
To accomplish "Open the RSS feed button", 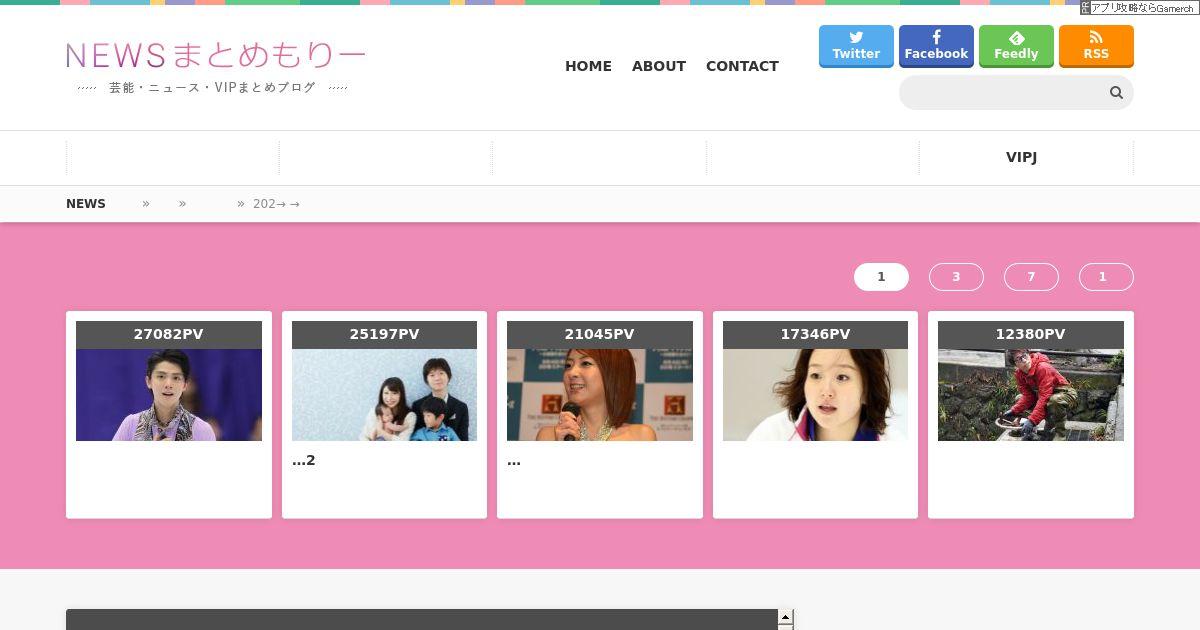I will pyautogui.click(x=1096, y=46).
